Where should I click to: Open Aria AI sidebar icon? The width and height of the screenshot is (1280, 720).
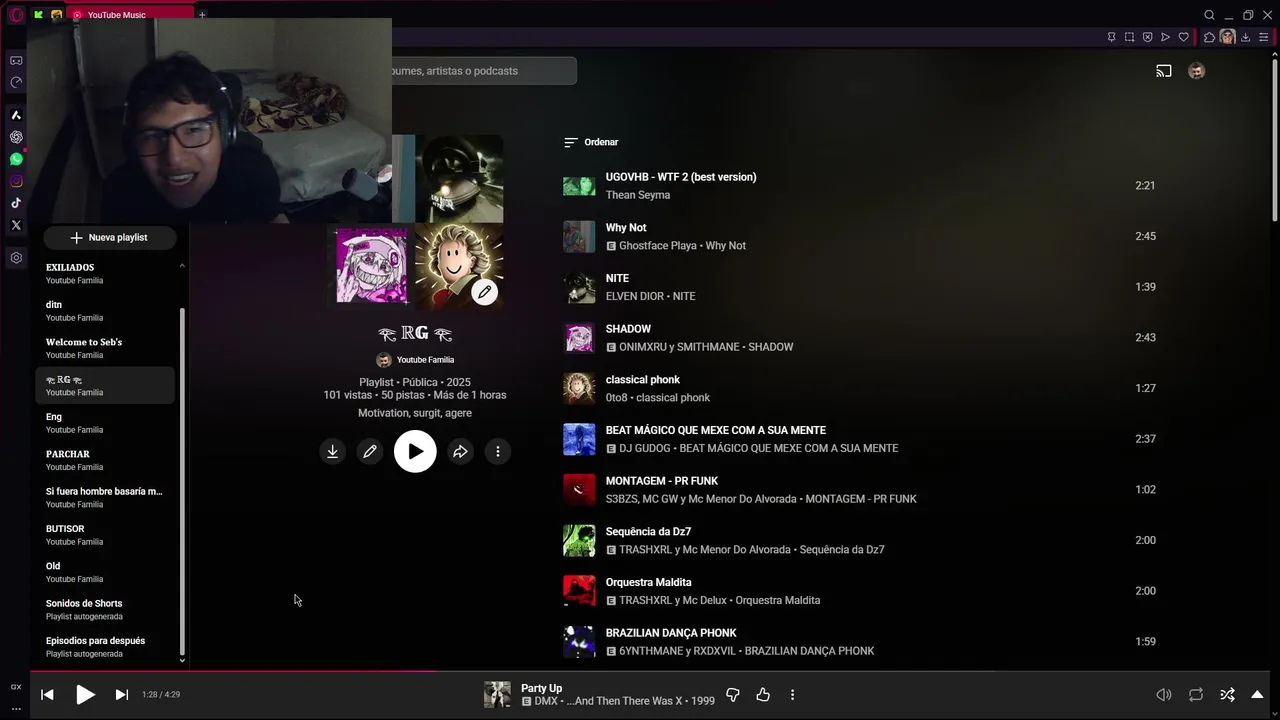16,115
